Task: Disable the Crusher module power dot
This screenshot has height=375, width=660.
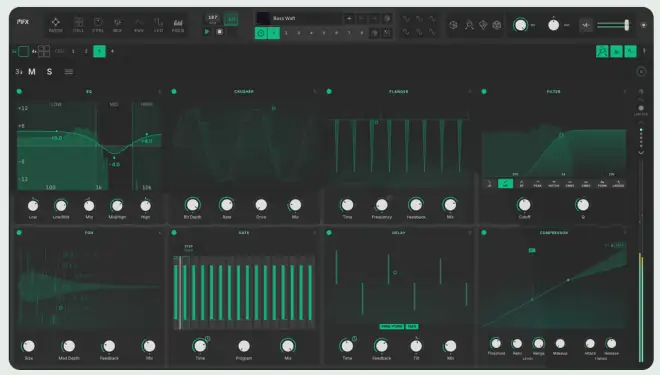Action: click(174, 91)
